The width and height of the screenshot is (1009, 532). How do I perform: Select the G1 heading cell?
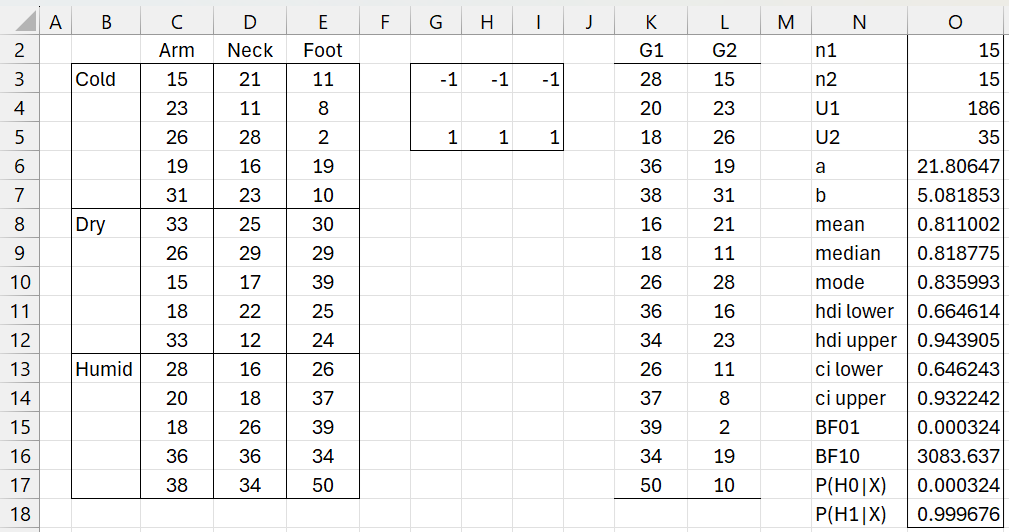click(x=651, y=50)
